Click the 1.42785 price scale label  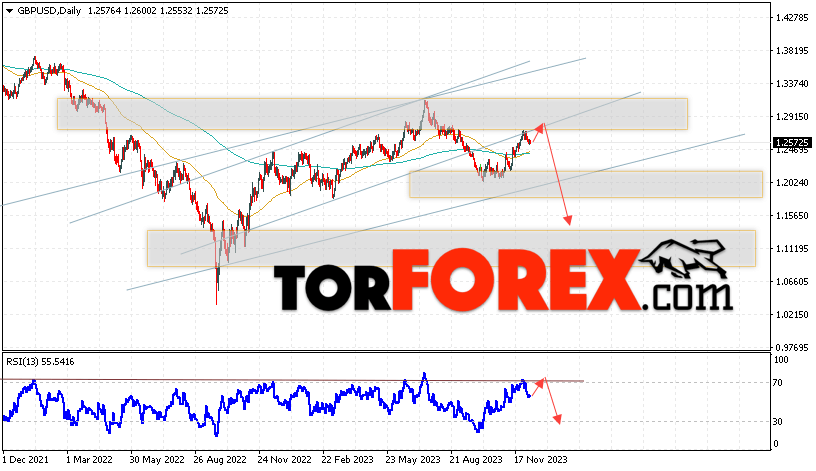tap(792, 18)
